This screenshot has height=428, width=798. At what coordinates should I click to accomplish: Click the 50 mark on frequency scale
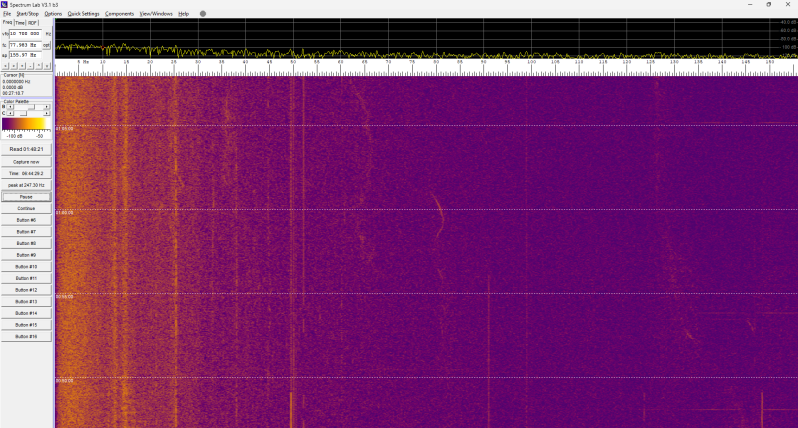click(293, 62)
